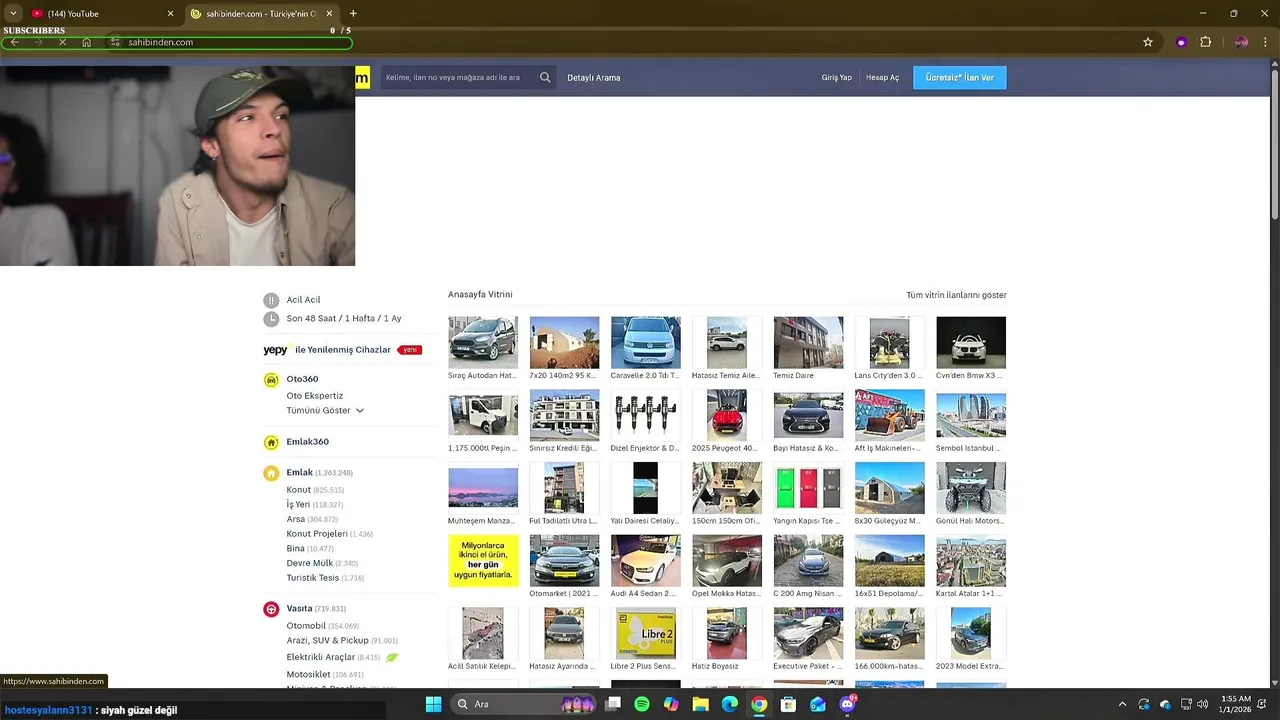Open the Oto Ekspertiz link
This screenshot has width=1280, height=720.
pos(314,396)
